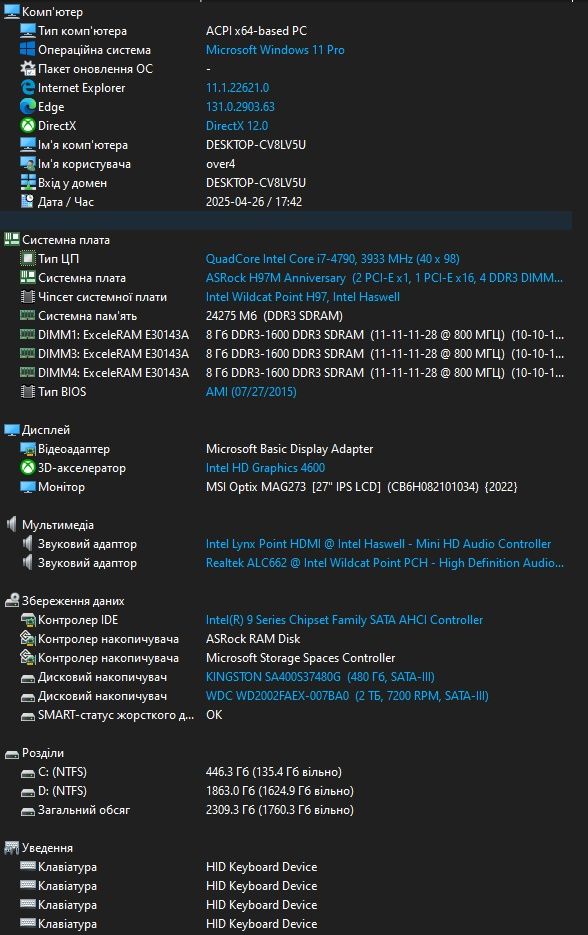Image resolution: width=588 pixels, height=935 pixels.
Task: Open the Intel 9 Series SATA AHCI Controller link
Action: 344,620
